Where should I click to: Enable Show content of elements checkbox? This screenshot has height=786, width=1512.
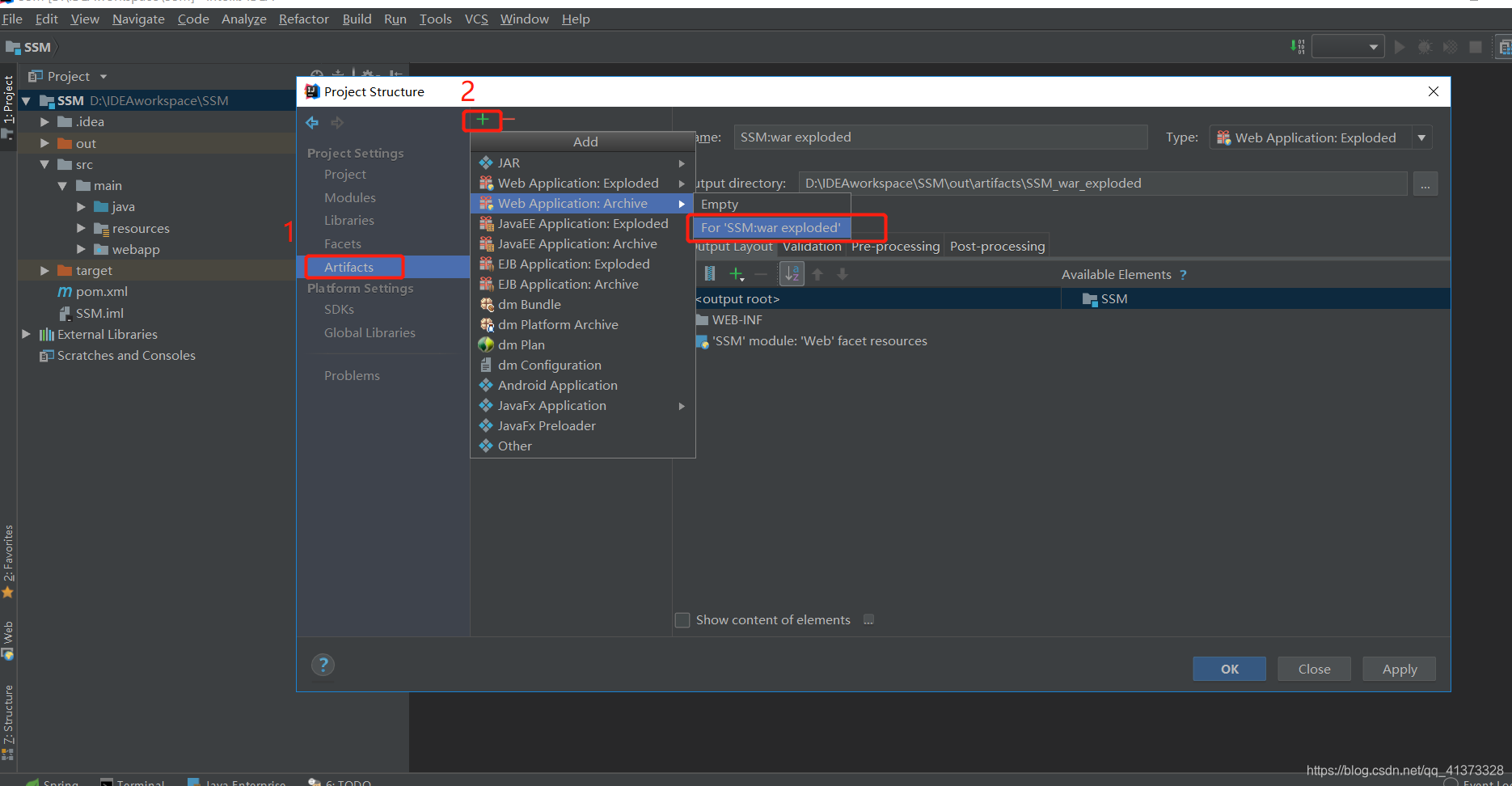click(682, 620)
